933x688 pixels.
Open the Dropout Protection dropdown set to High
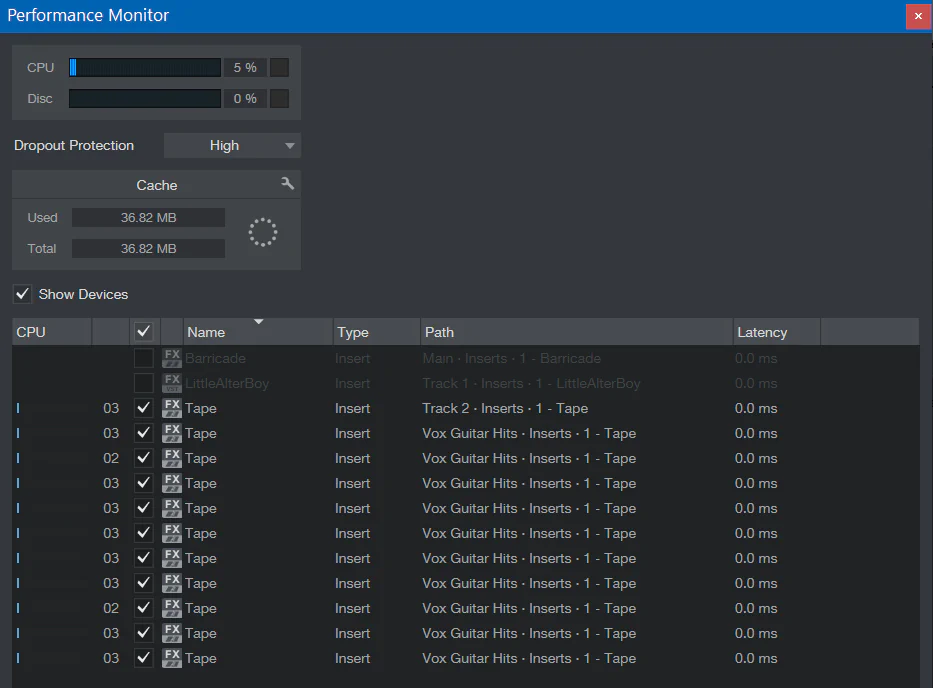(232, 145)
